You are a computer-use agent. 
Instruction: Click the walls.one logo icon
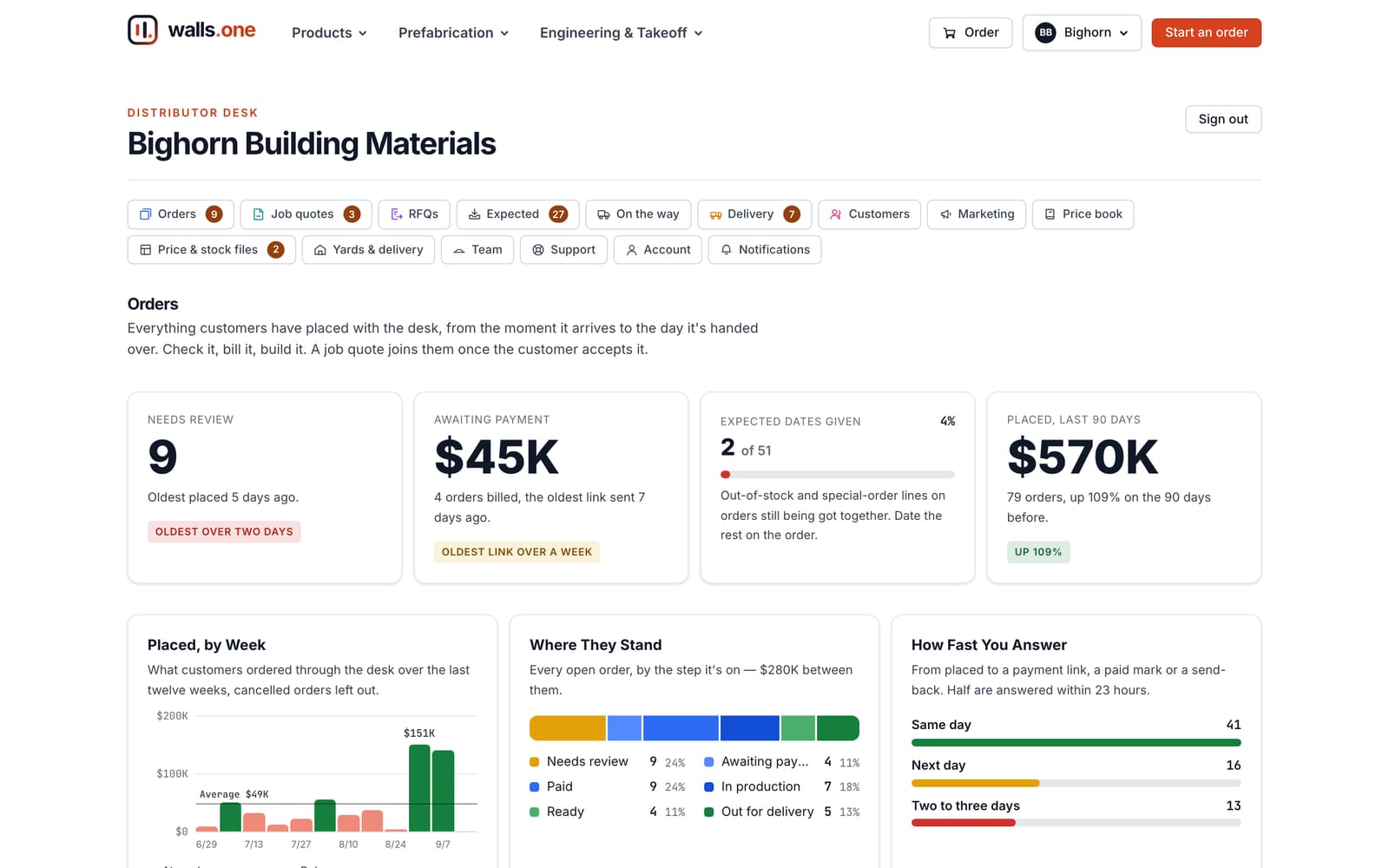pyautogui.click(x=142, y=30)
